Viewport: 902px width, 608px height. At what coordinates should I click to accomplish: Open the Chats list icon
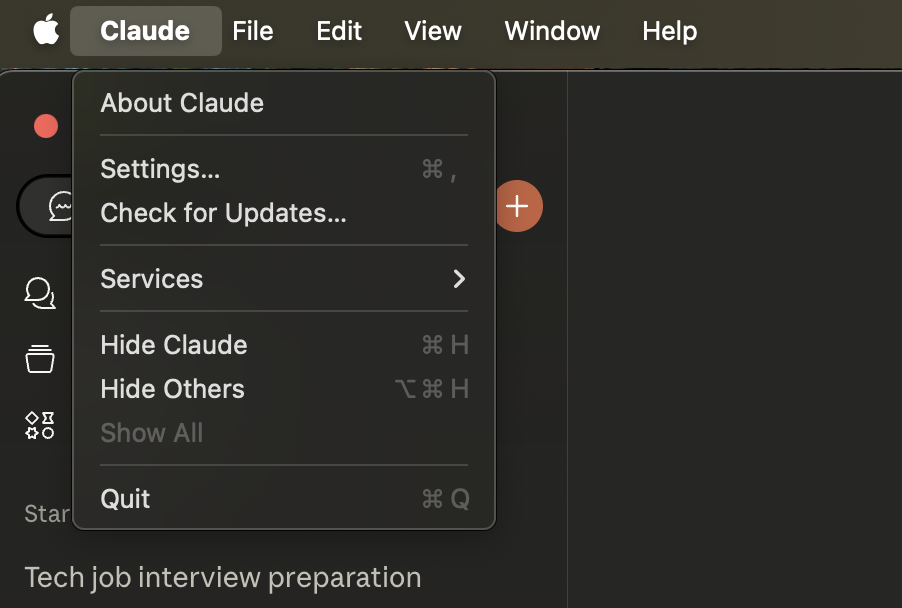tap(38, 293)
